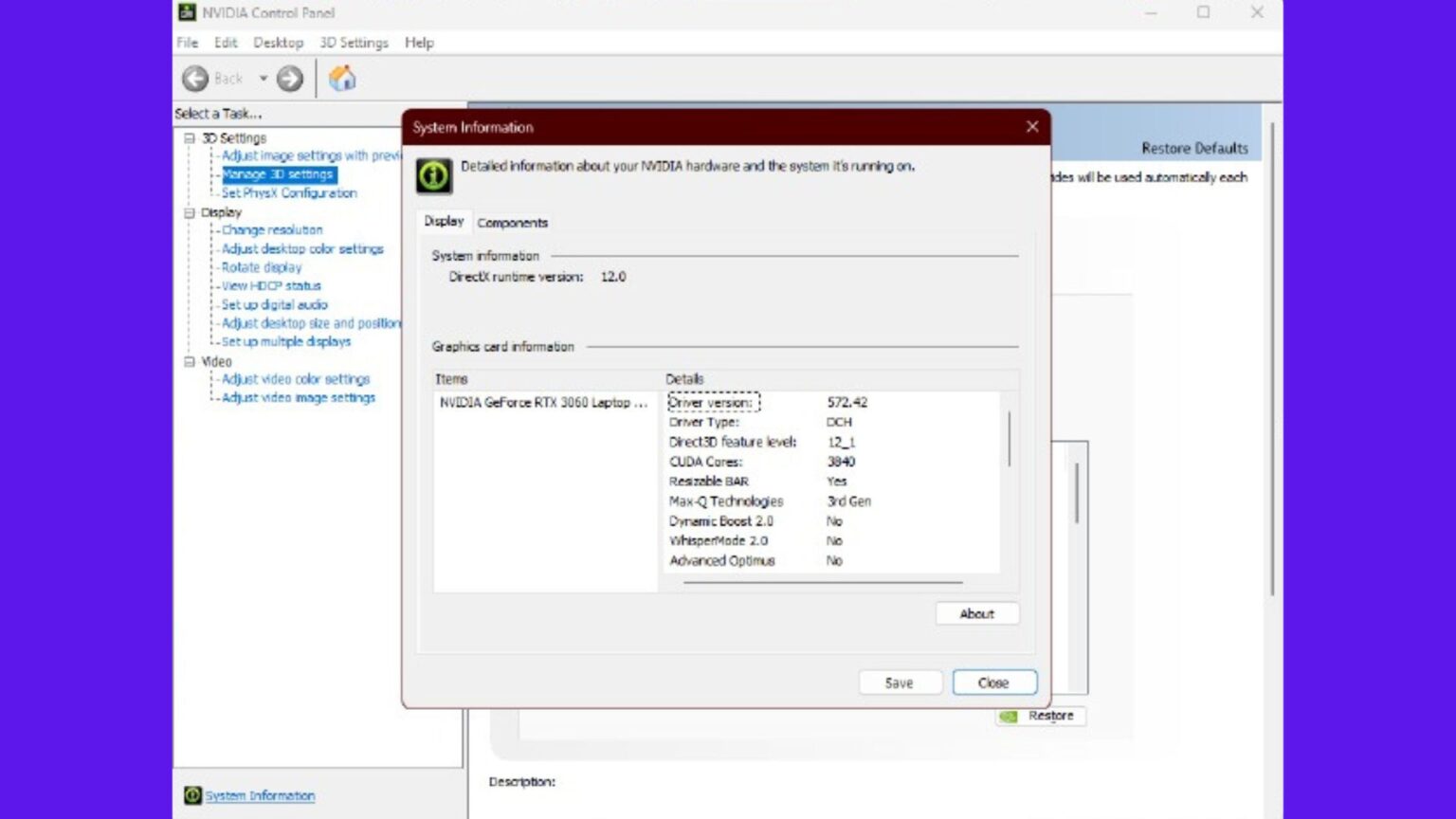Collapse the Display tree section

(189, 211)
